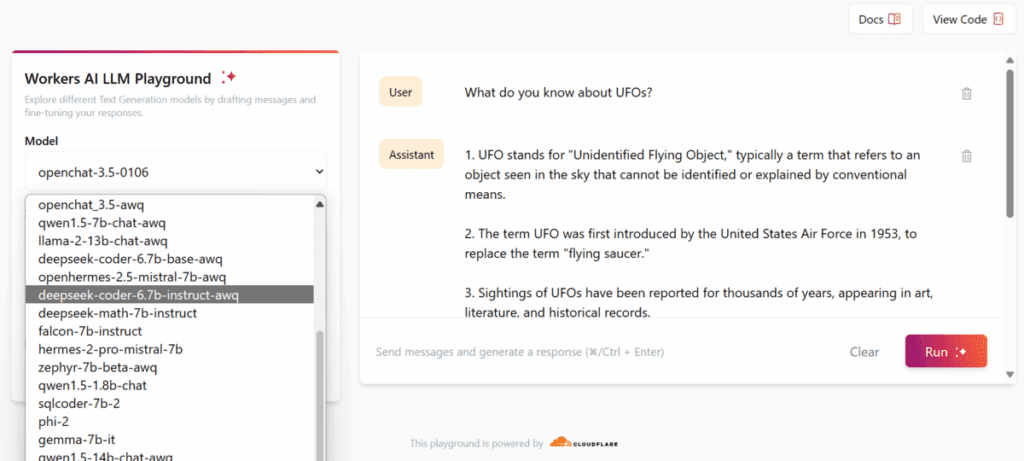Clear the conversation
This screenshot has height=461, width=1024.
[x=864, y=352]
